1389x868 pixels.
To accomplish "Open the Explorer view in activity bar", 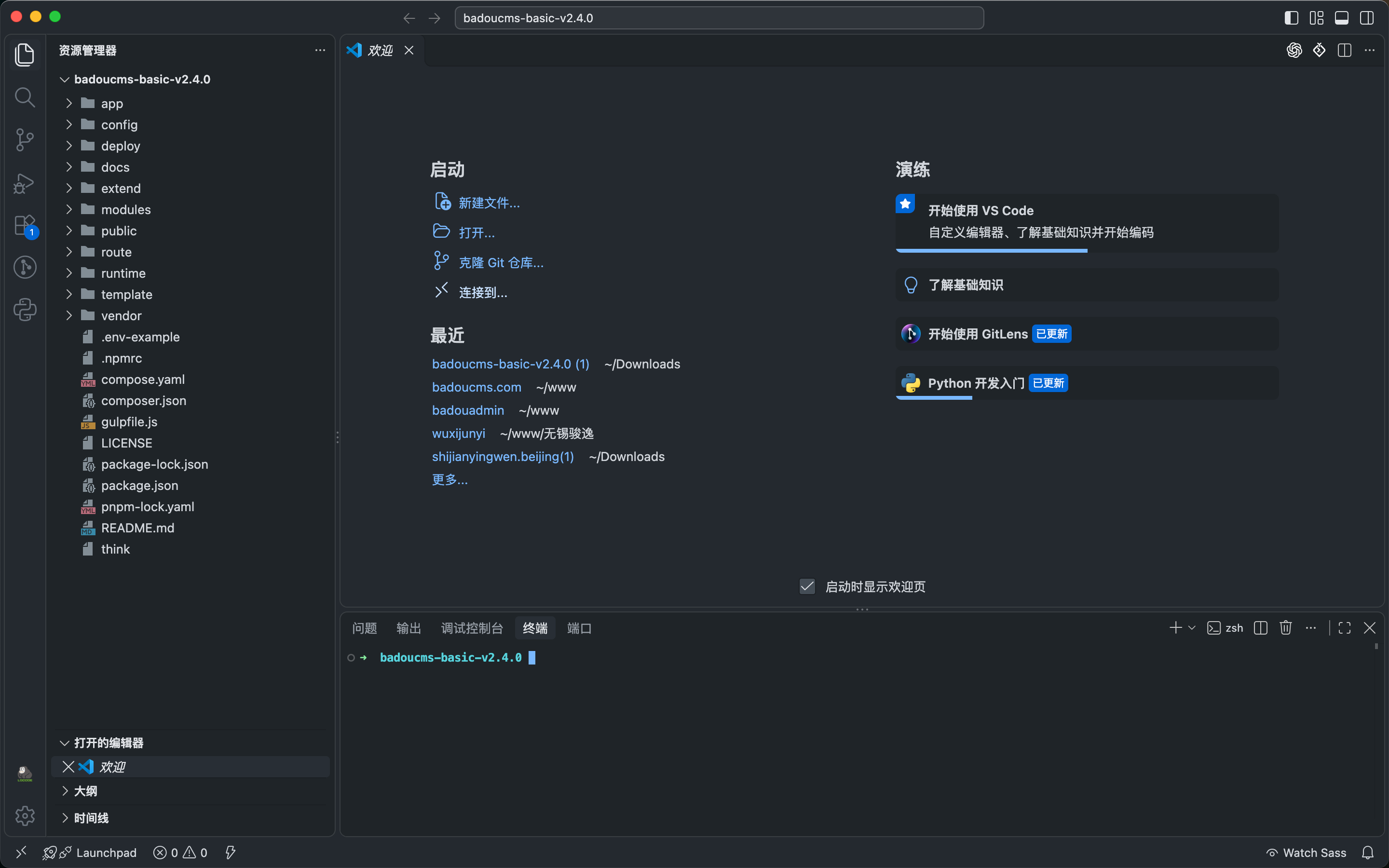I will 25,54.
